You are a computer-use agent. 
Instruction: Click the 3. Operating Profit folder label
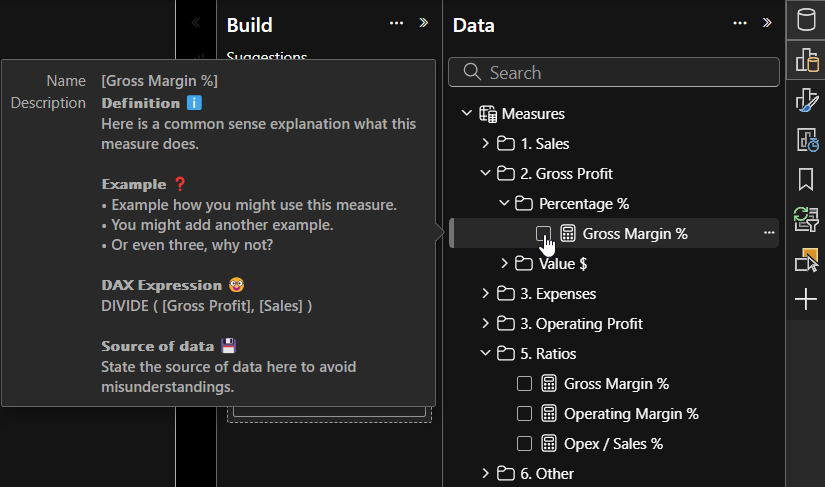coord(581,323)
